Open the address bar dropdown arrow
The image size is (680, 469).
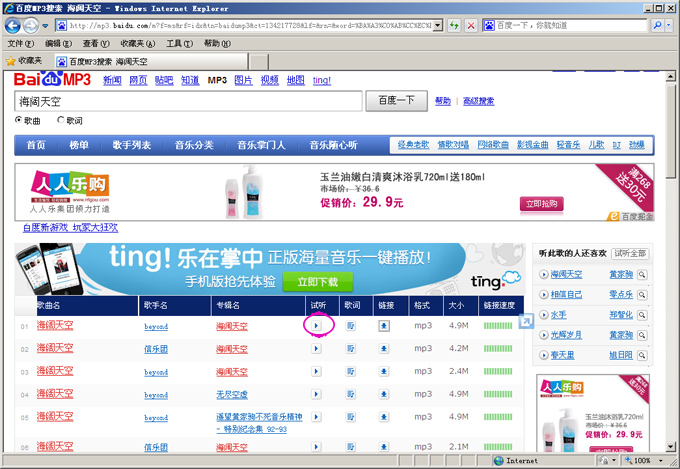[438, 26]
